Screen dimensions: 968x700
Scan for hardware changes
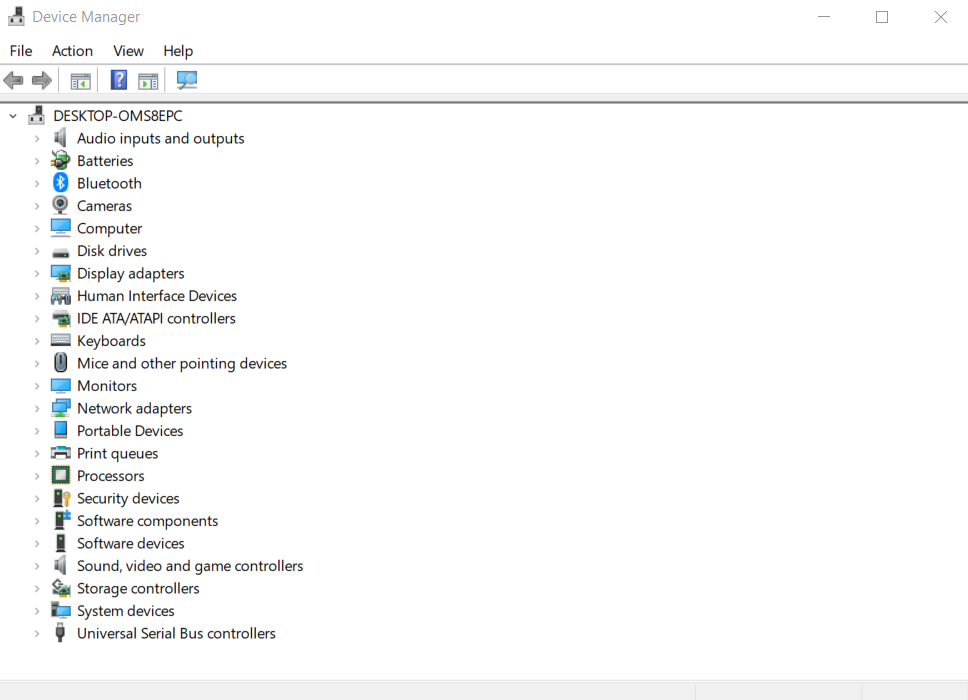tap(186, 80)
